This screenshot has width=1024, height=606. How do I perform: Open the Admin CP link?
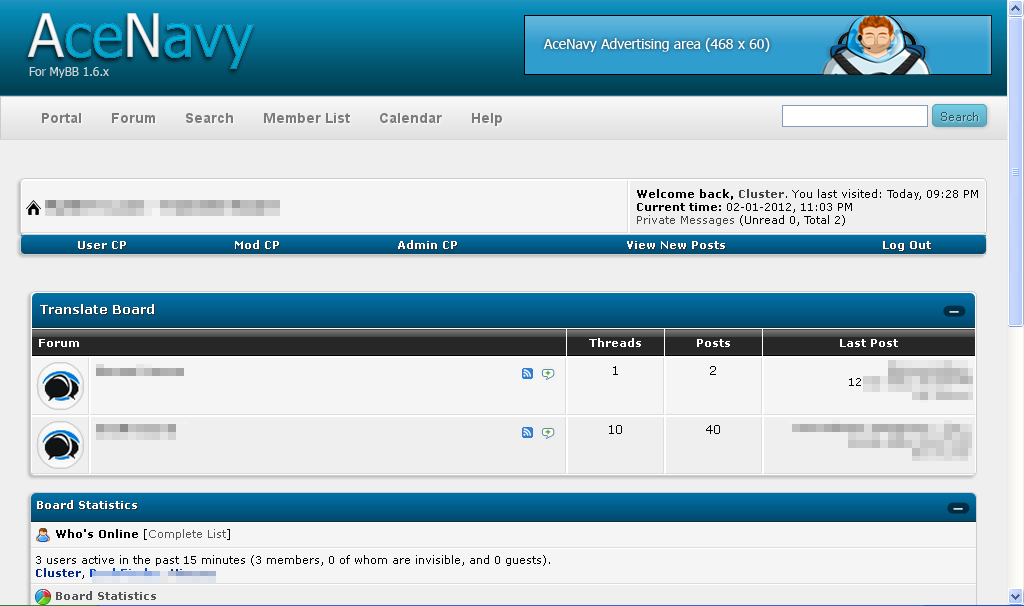click(427, 245)
